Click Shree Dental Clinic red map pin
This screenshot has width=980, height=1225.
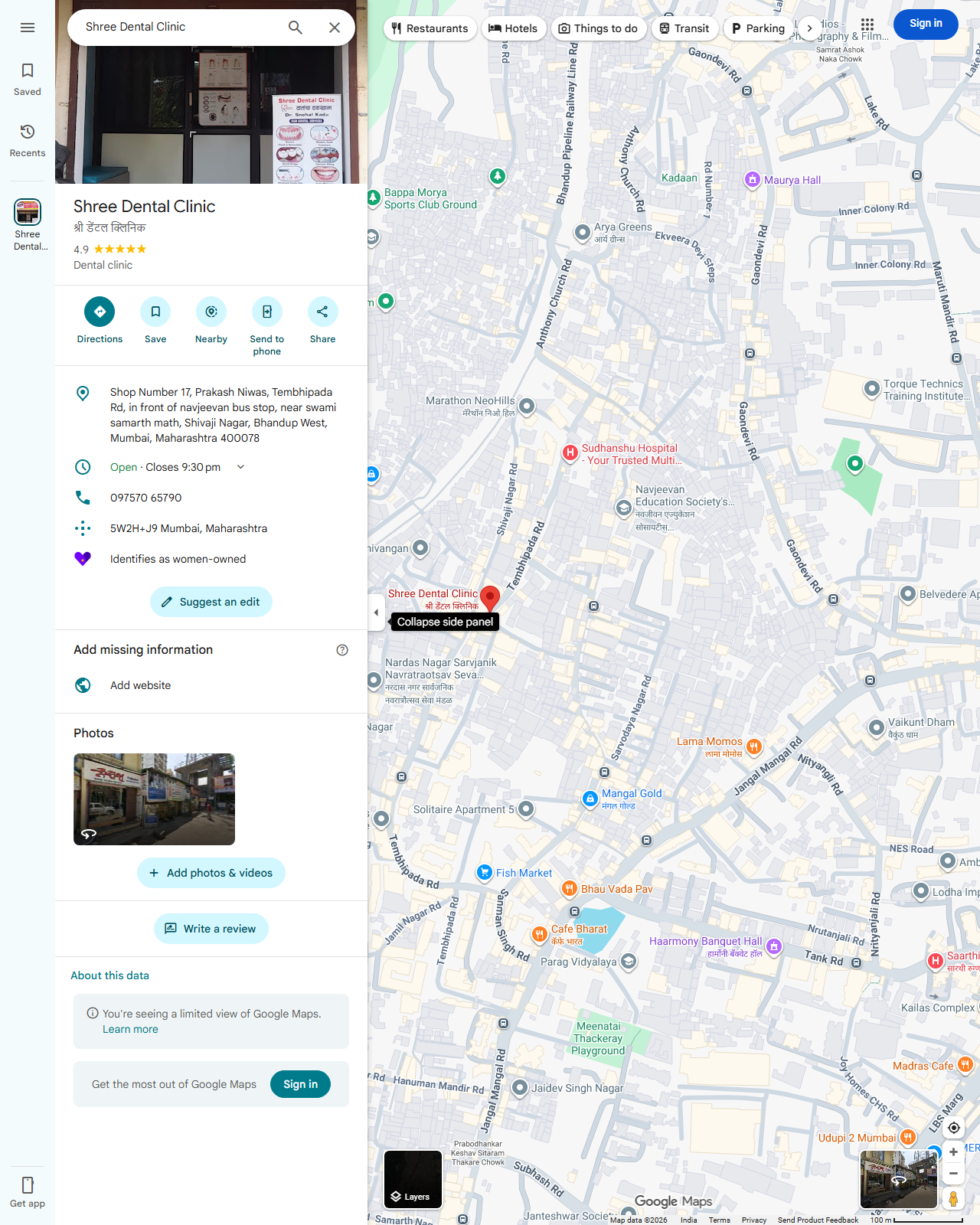tap(490, 598)
